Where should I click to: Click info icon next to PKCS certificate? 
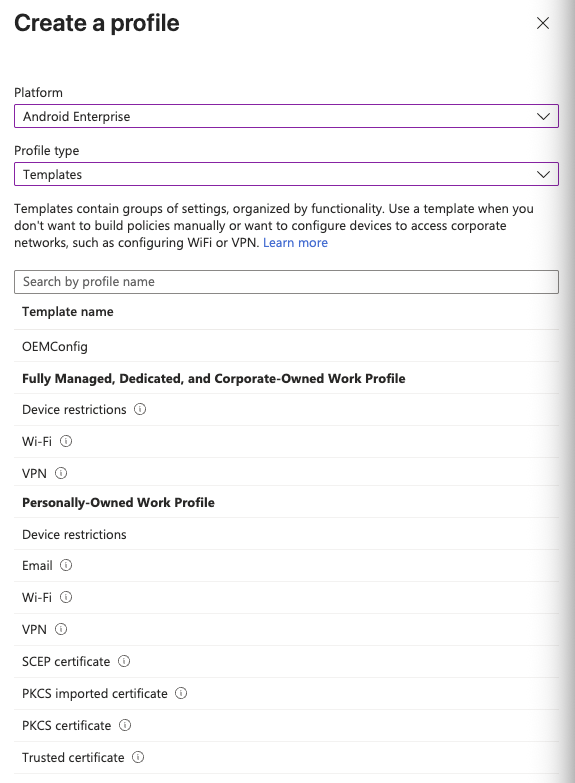(125, 725)
